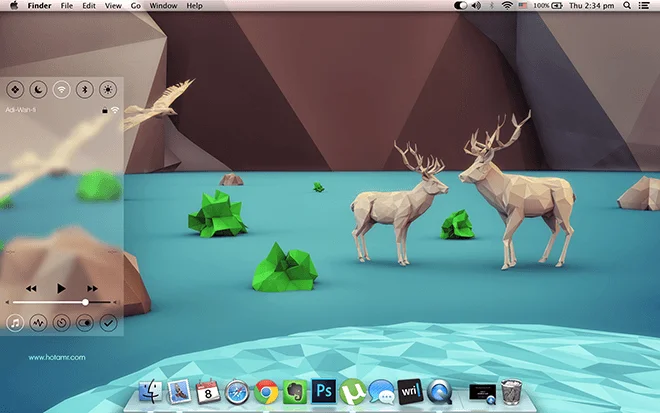Toggle Wi-Fi in the control panel

click(x=61, y=90)
